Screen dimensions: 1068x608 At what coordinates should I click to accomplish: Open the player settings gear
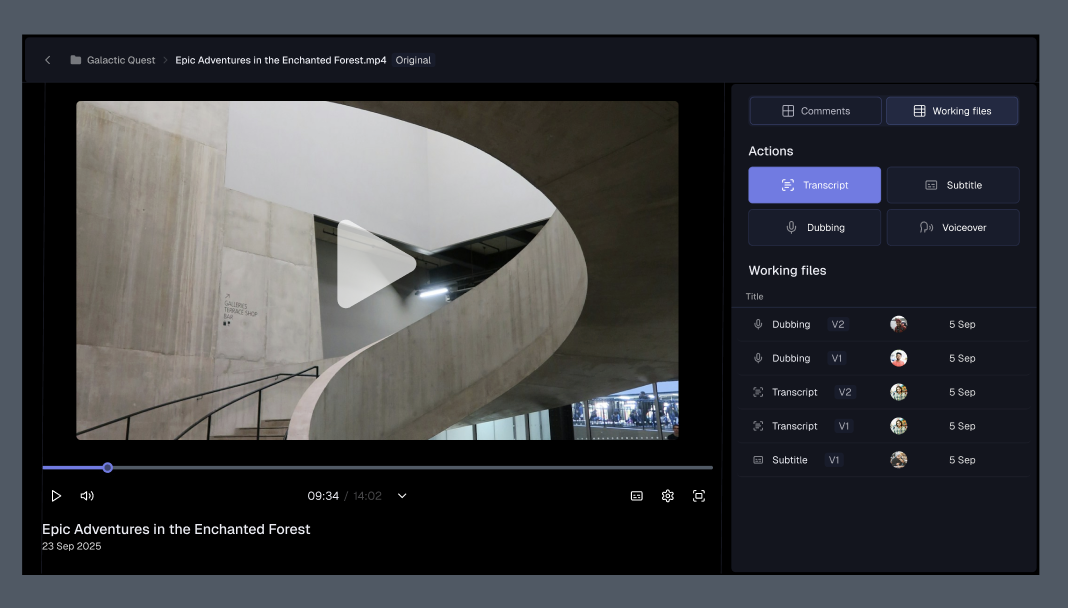pos(668,496)
